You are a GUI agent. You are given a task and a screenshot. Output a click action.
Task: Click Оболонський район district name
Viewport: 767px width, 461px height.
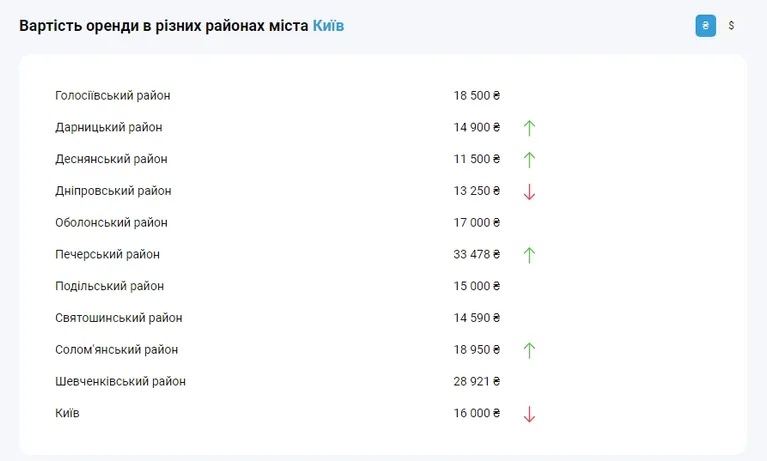pos(111,223)
